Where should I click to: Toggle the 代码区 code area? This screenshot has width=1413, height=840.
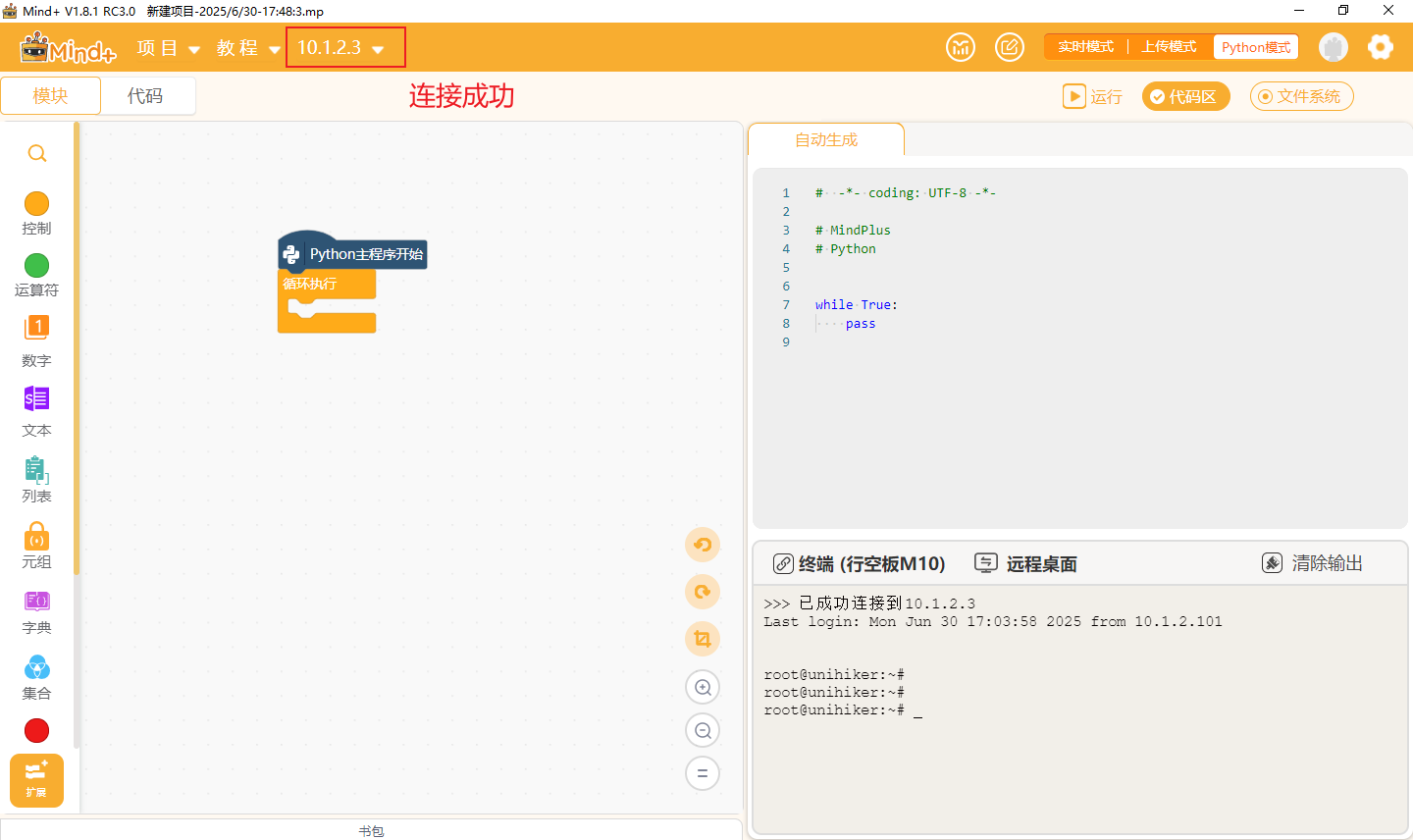click(x=1185, y=96)
